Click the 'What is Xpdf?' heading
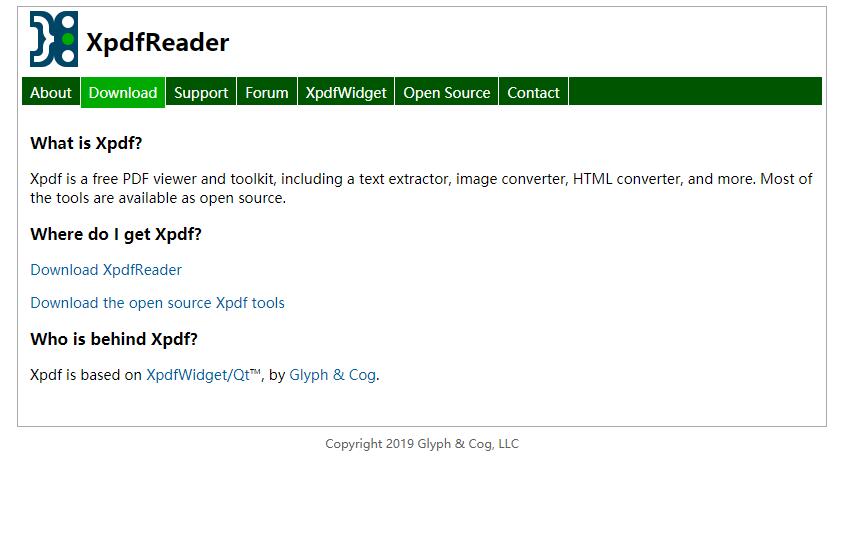The image size is (848, 533). coord(86,143)
